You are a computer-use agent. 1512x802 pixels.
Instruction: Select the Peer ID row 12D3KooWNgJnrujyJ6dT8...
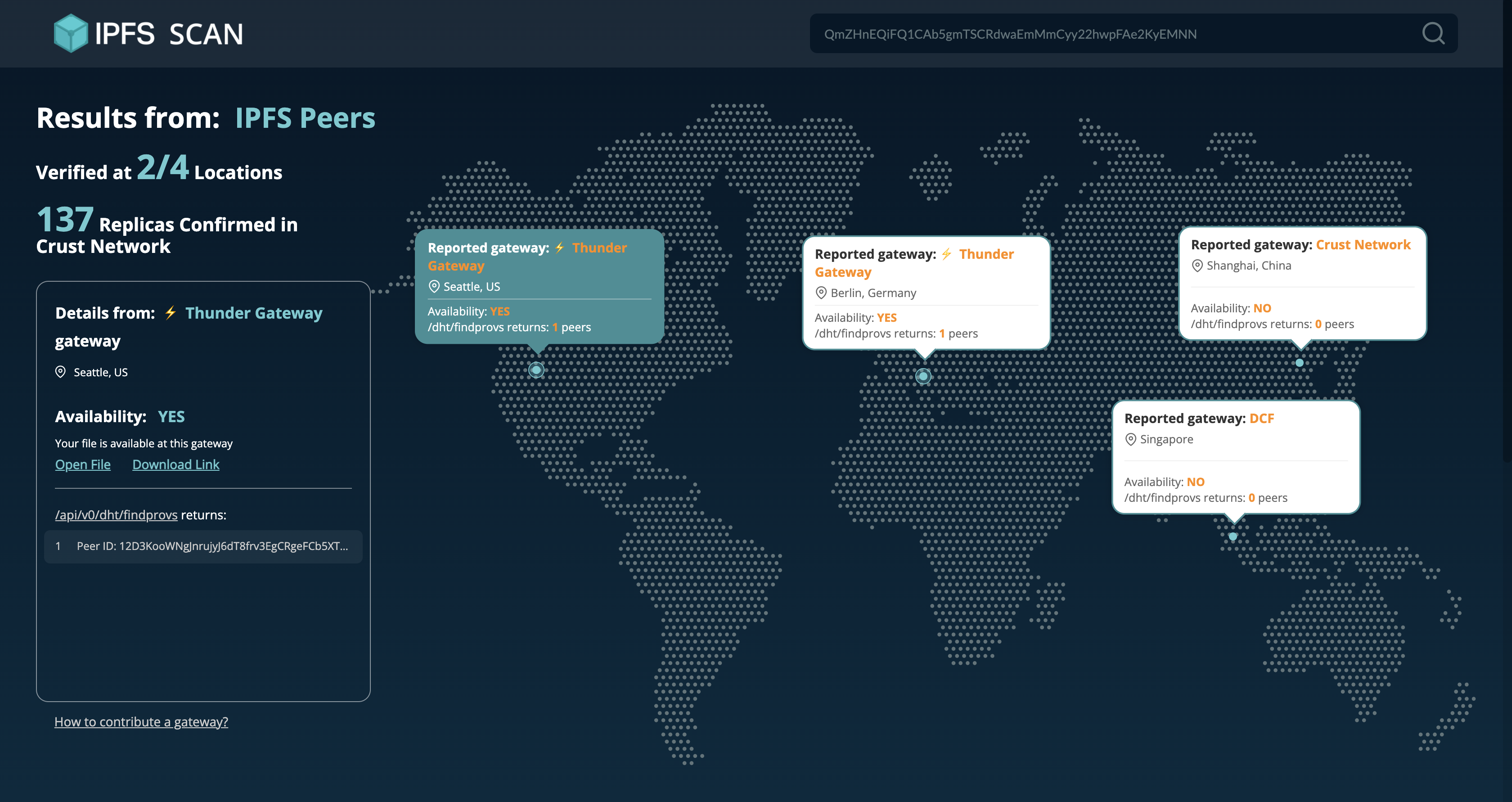(203, 547)
